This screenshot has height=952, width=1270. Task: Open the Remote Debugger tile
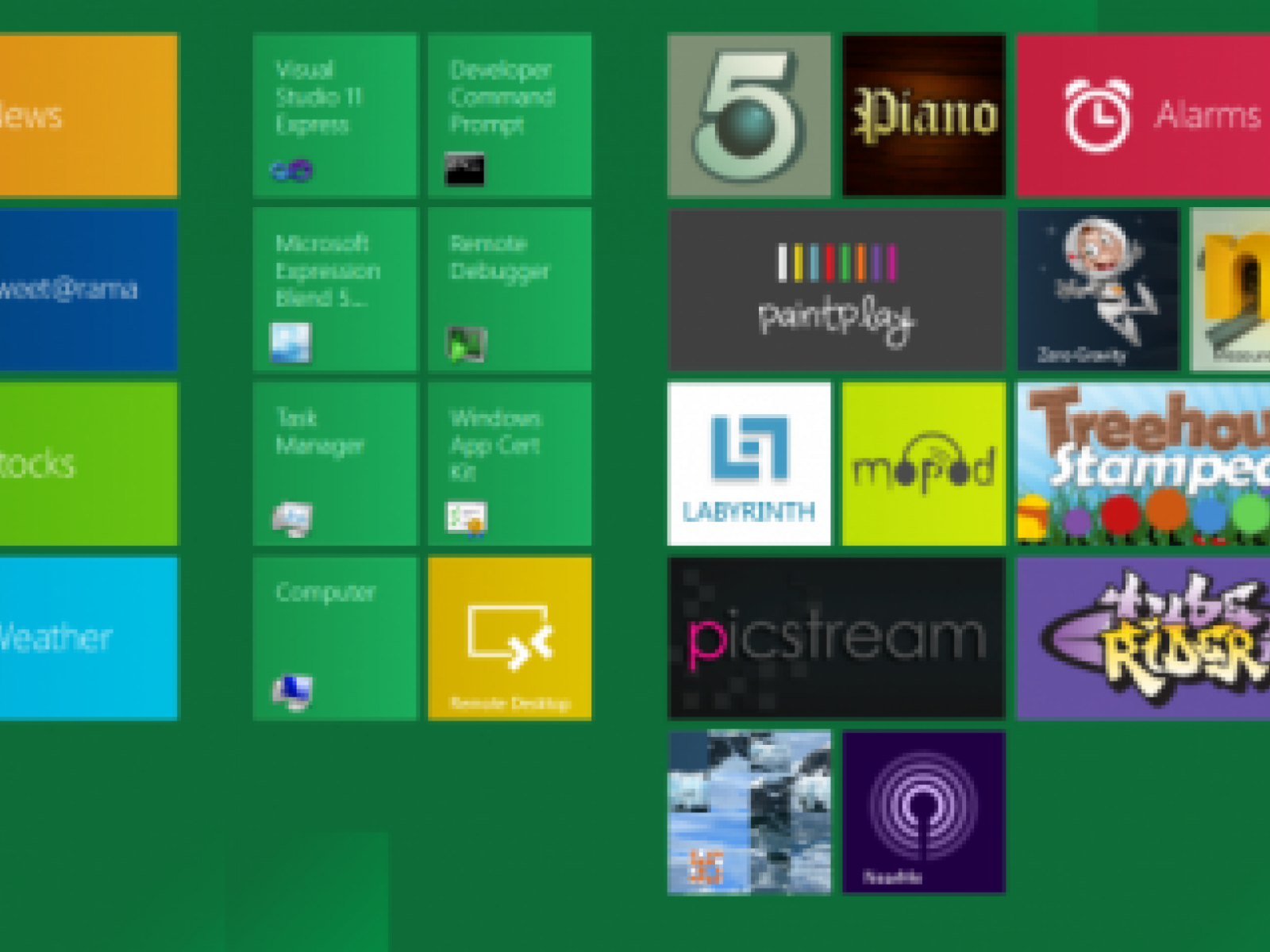click(510, 290)
